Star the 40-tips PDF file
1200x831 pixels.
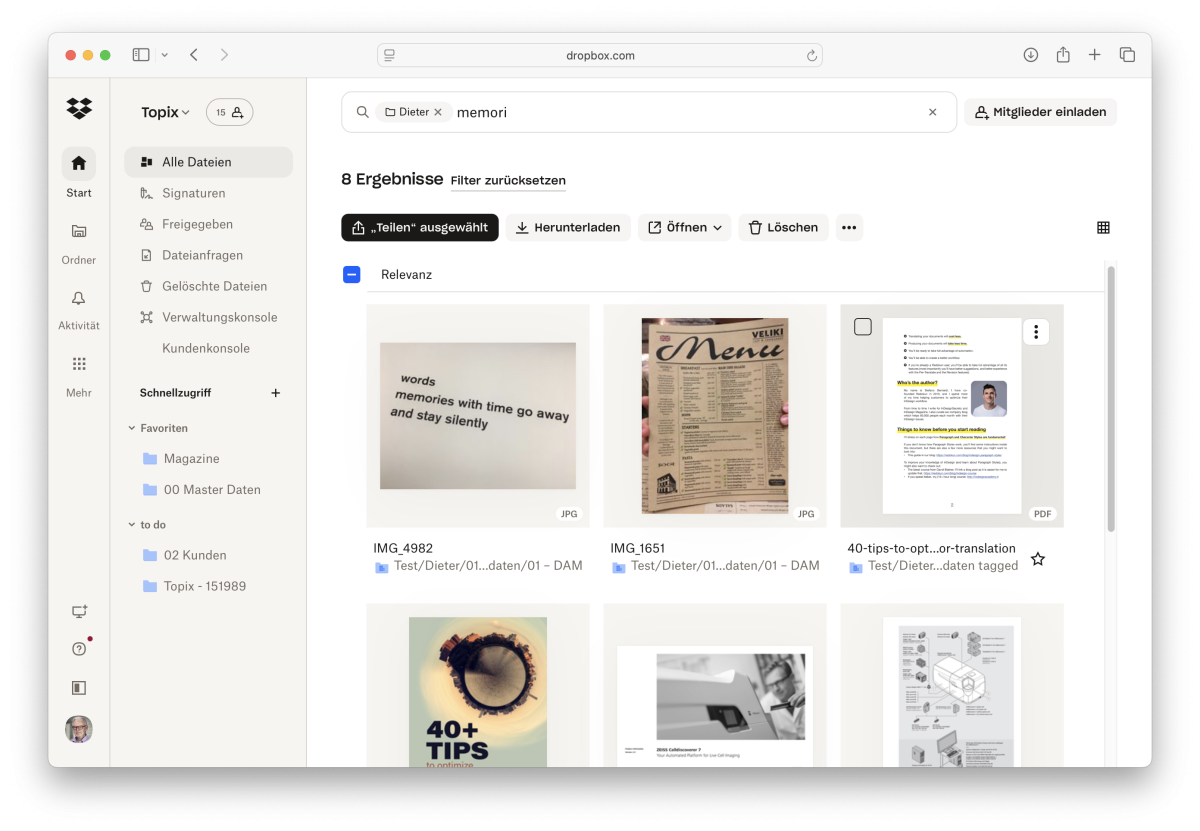pos(1038,559)
